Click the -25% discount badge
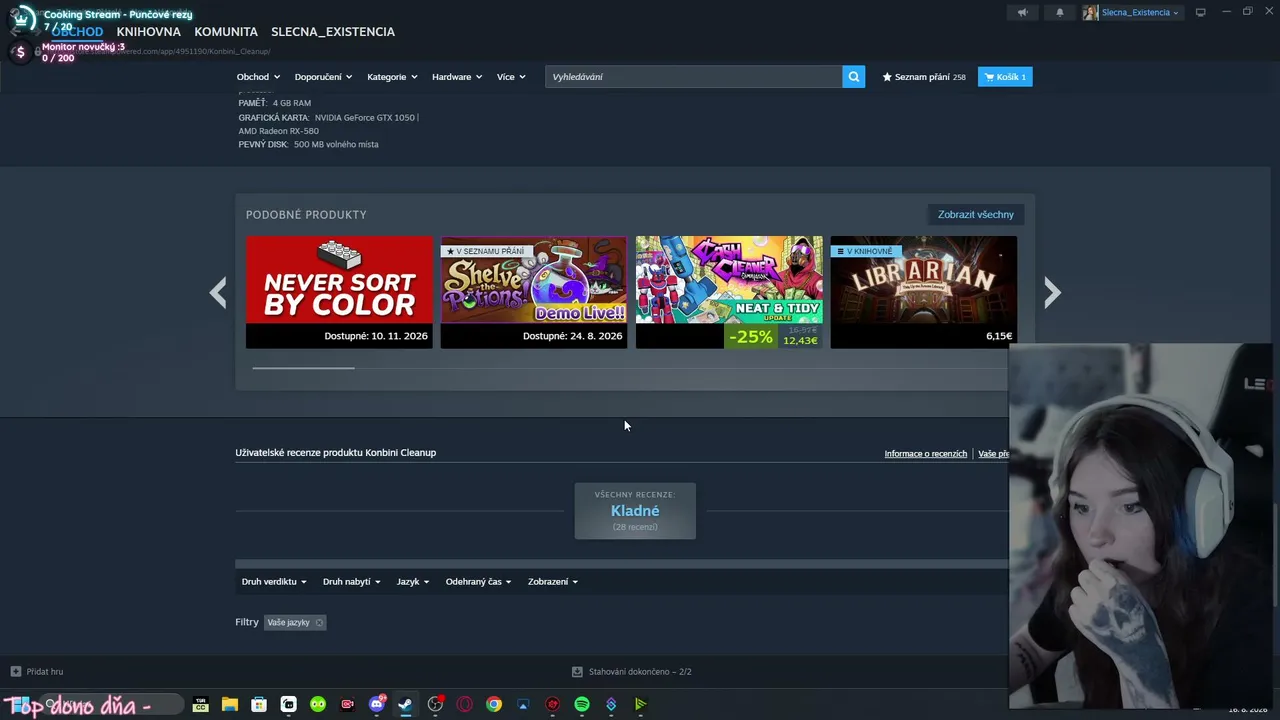 point(751,337)
